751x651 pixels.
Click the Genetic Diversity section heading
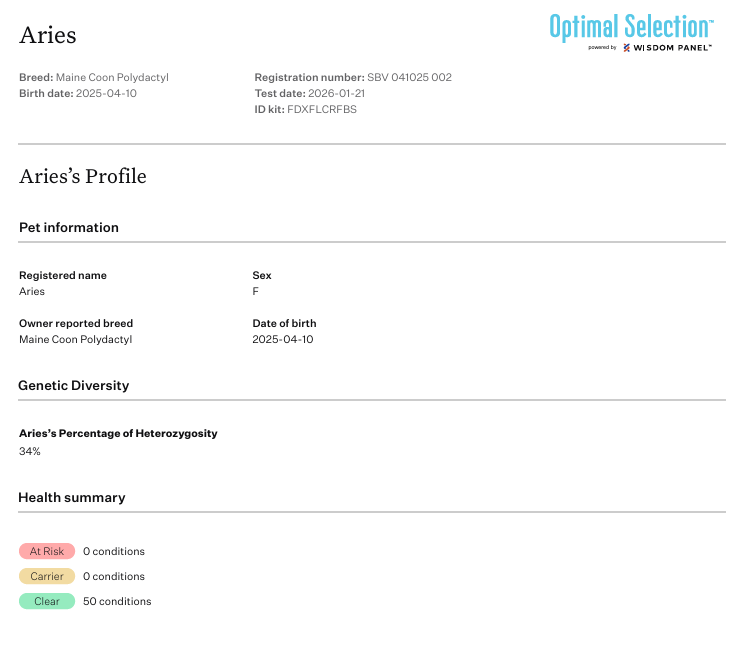click(x=74, y=386)
